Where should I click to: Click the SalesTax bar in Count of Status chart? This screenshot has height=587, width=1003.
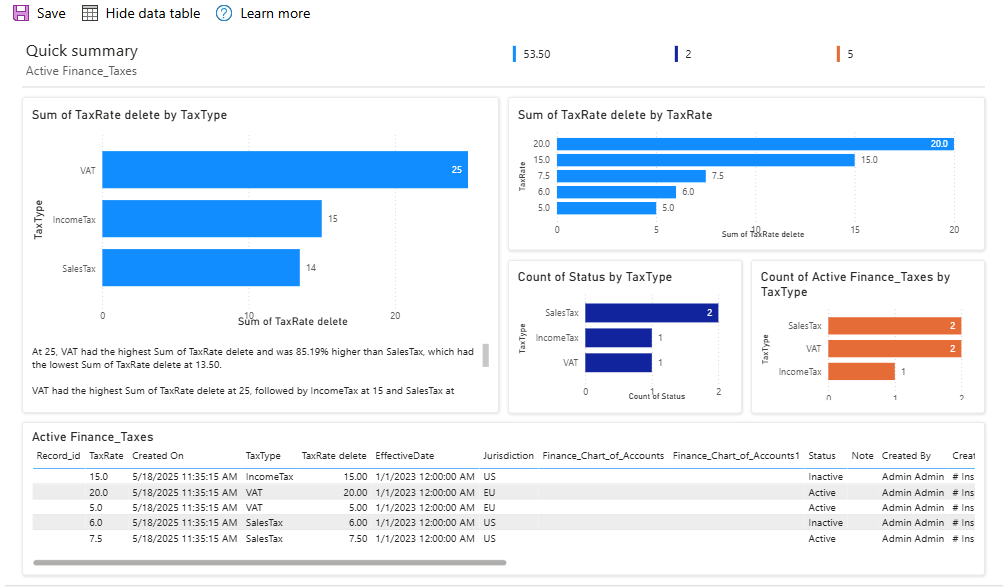click(x=650, y=313)
